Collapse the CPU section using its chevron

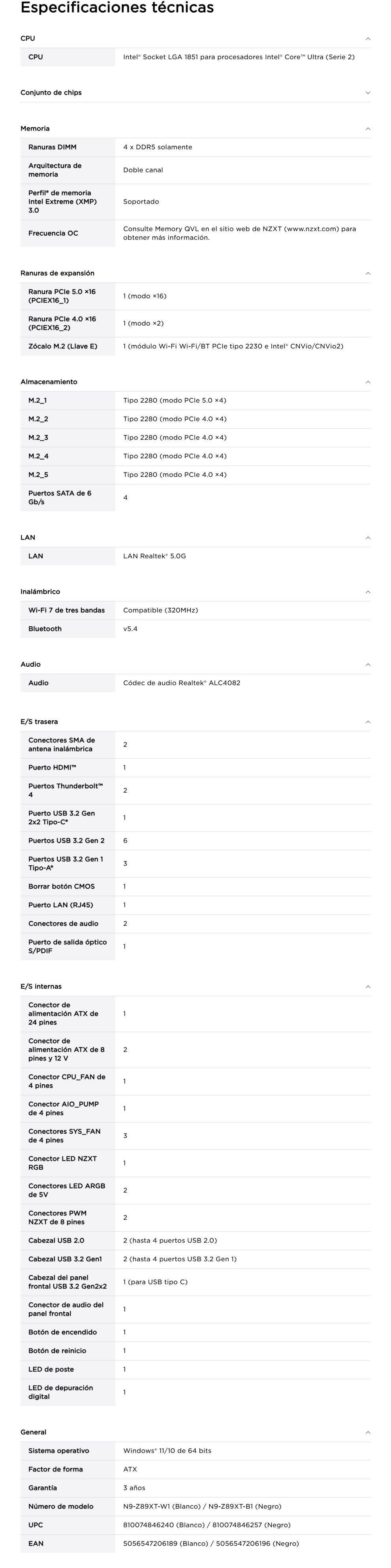367,38
